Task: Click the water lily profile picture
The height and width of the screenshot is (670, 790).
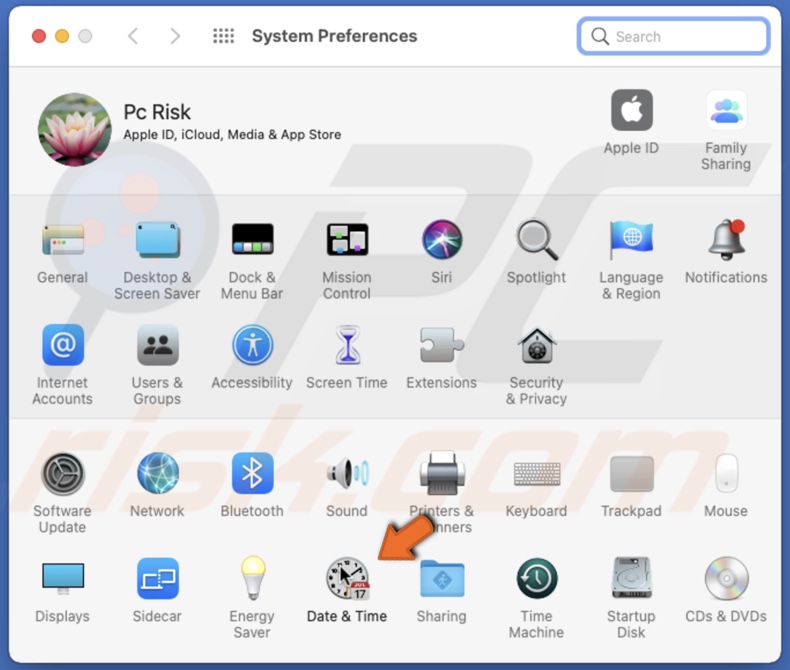Action: pos(75,129)
